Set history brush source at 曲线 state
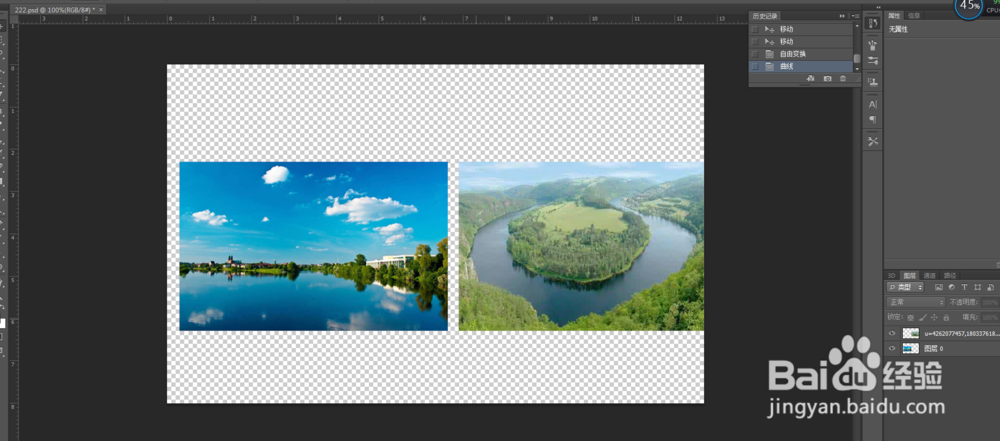The width and height of the screenshot is (1000, 441). point(755,66)
